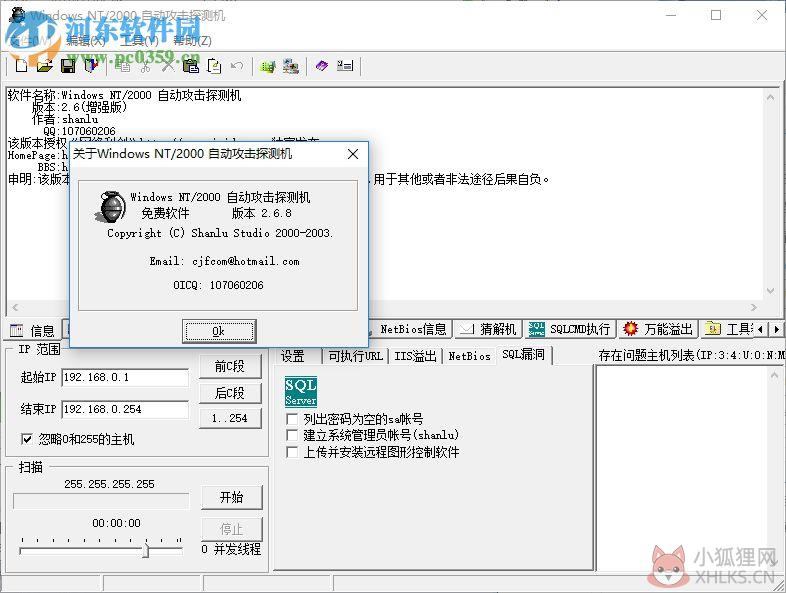Image resolution: width=786 pixels, height=593 pixels.
Task: Click the grenade app icon in title bar
Action: click(17, 15)
